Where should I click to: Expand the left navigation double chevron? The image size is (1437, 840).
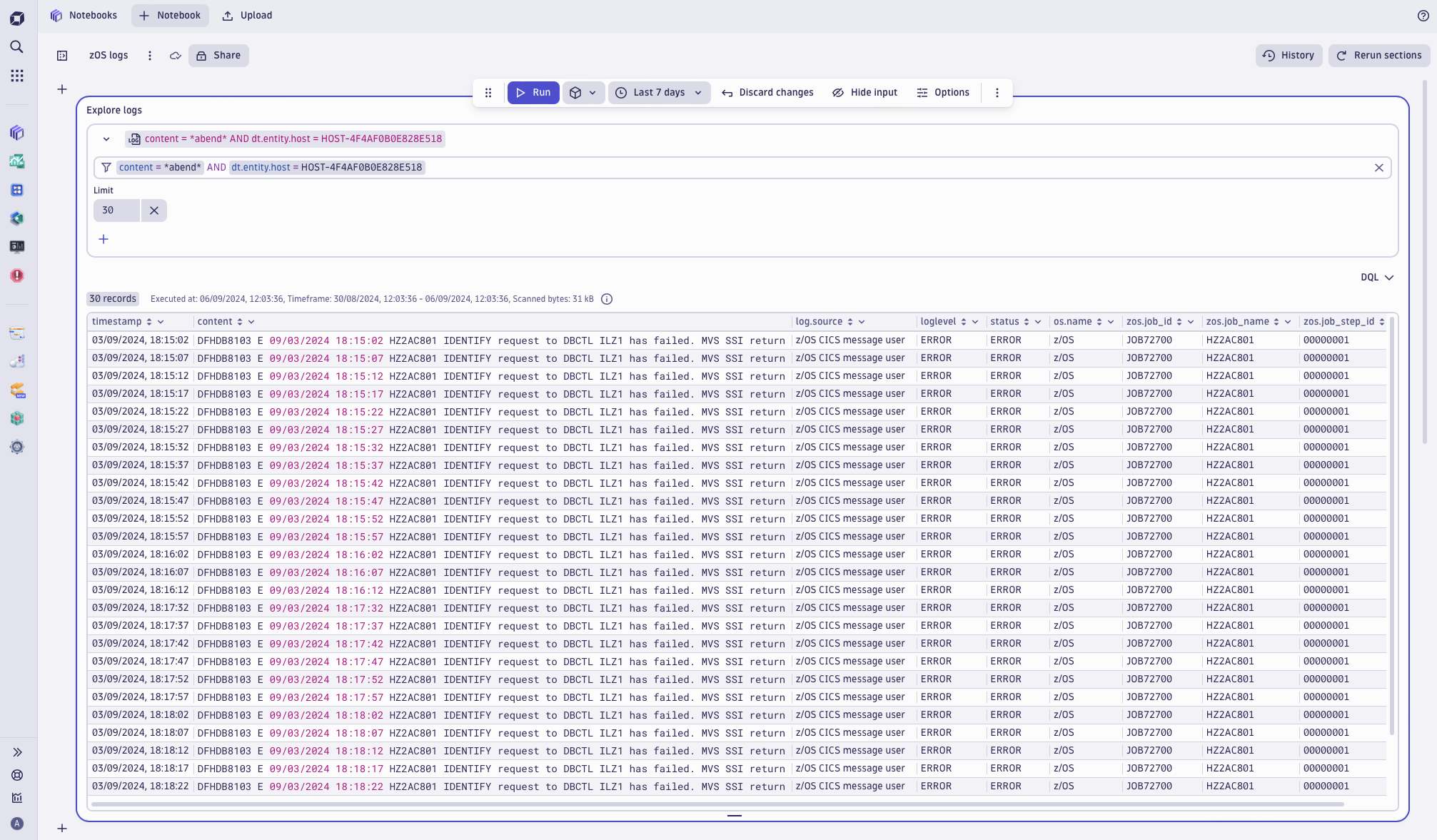tap(17, 752)
